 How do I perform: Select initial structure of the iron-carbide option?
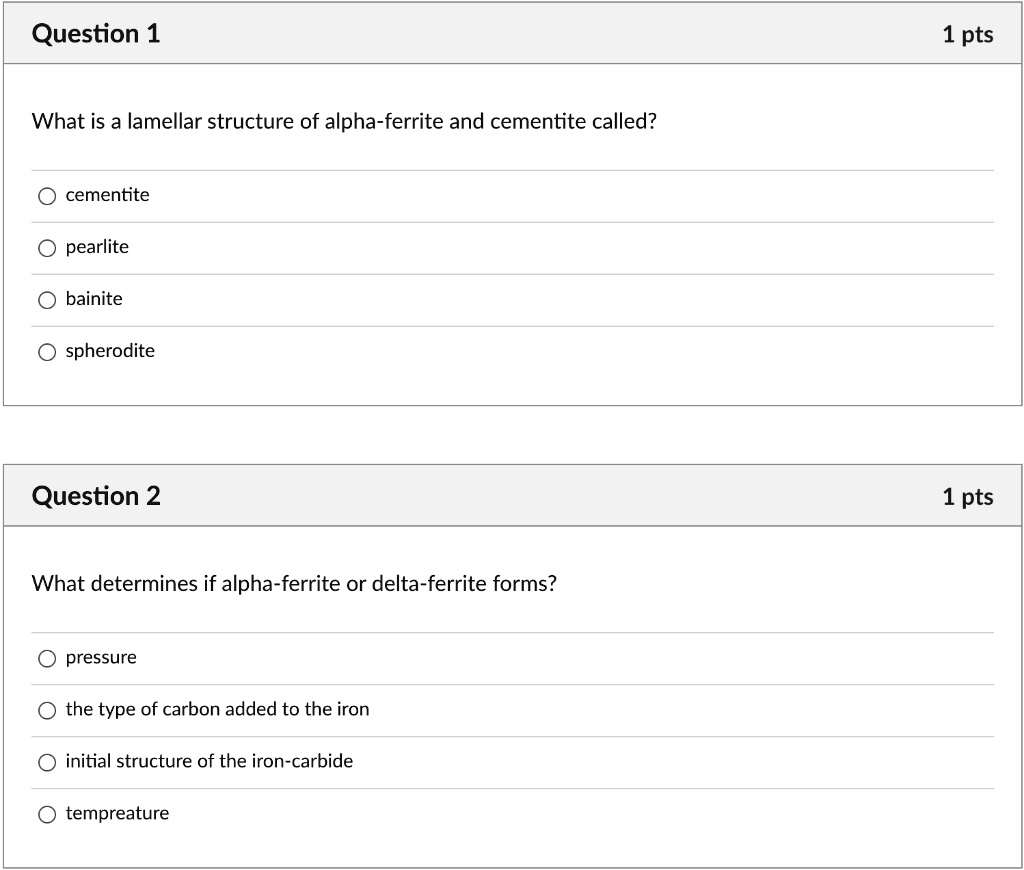coord(209,762)
